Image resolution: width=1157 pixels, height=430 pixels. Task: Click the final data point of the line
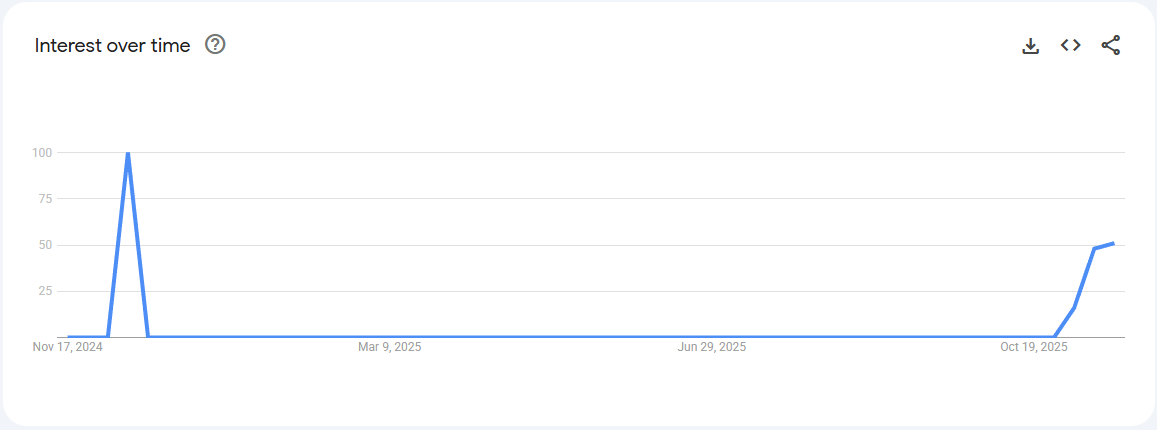pos(1113,243)
